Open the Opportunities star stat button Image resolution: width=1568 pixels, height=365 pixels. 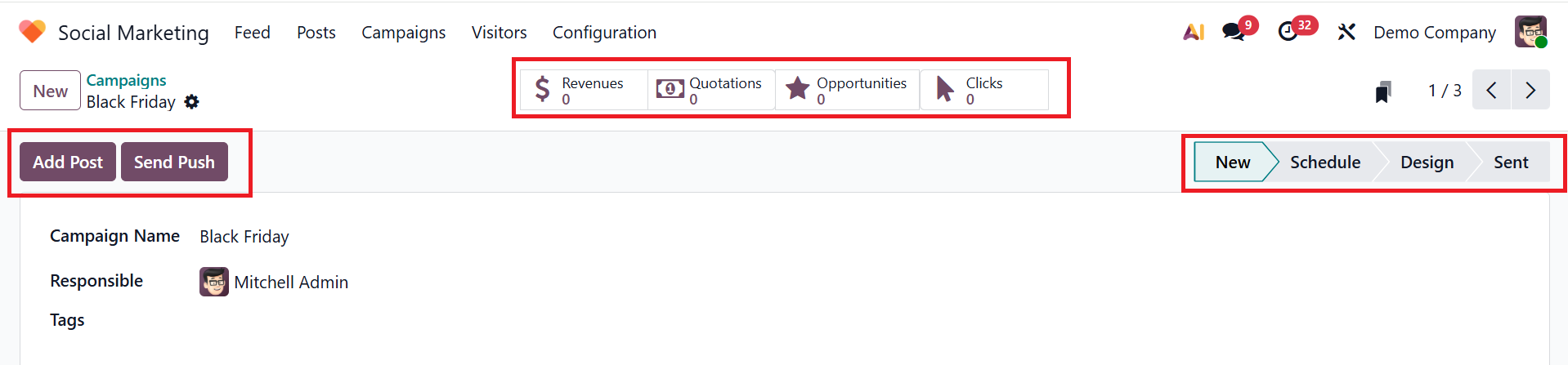tap(847, 90)
